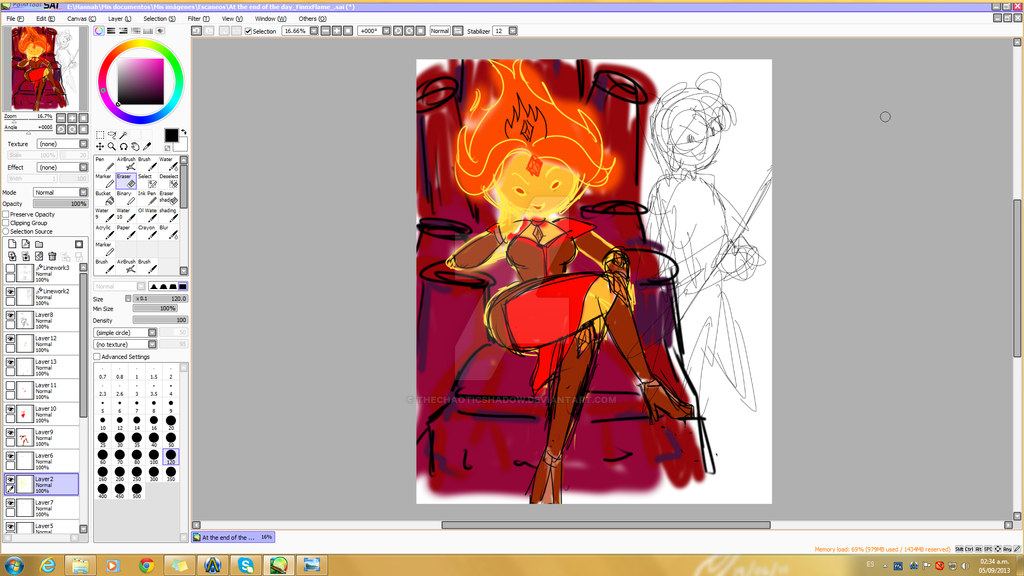1024x576 pixels.
Task: Enable Clipping Group
Action: click(x=6, y=223)
